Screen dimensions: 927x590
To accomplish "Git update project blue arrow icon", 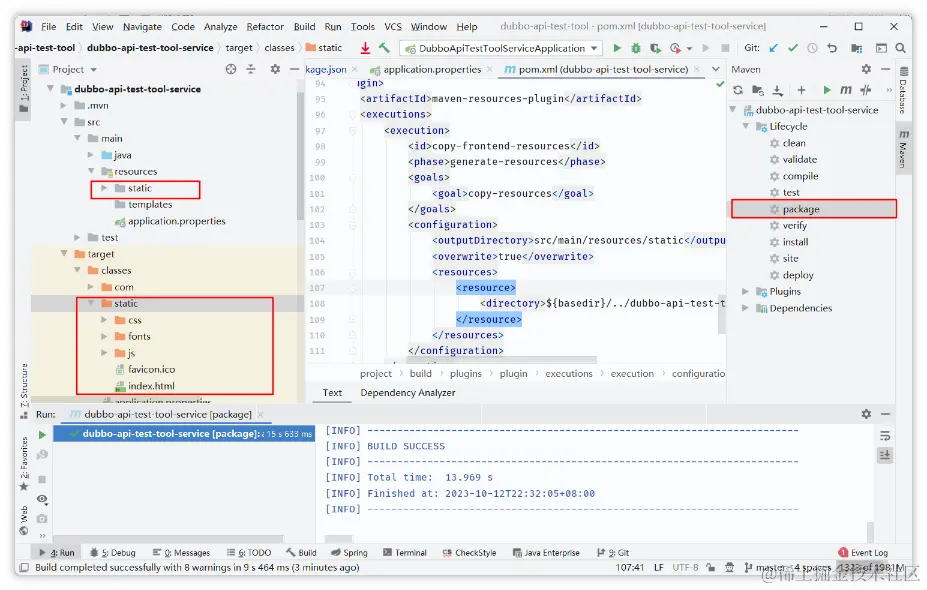I will point(773,48).
